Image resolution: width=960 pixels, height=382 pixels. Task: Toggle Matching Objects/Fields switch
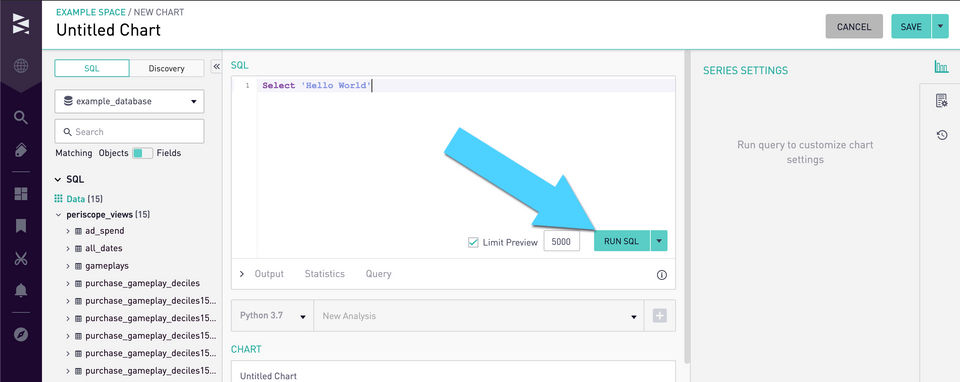click(143, 153)
